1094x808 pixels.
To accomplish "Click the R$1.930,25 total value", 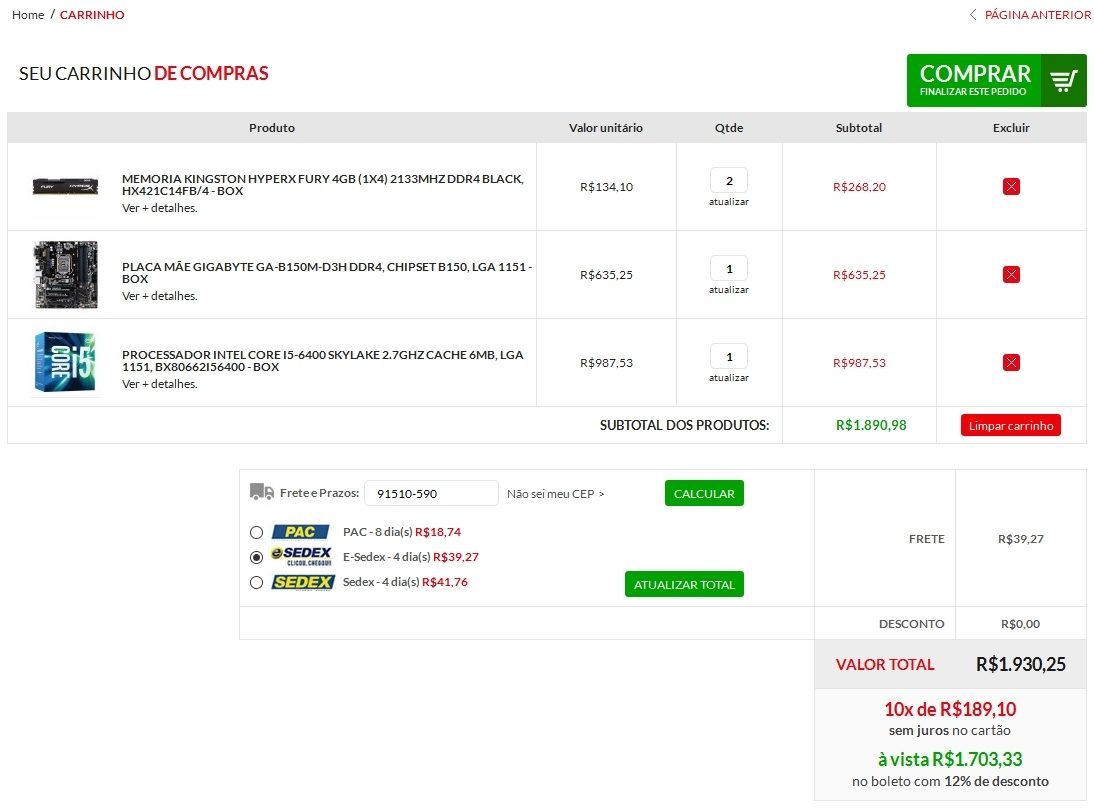I will 1021,664.
